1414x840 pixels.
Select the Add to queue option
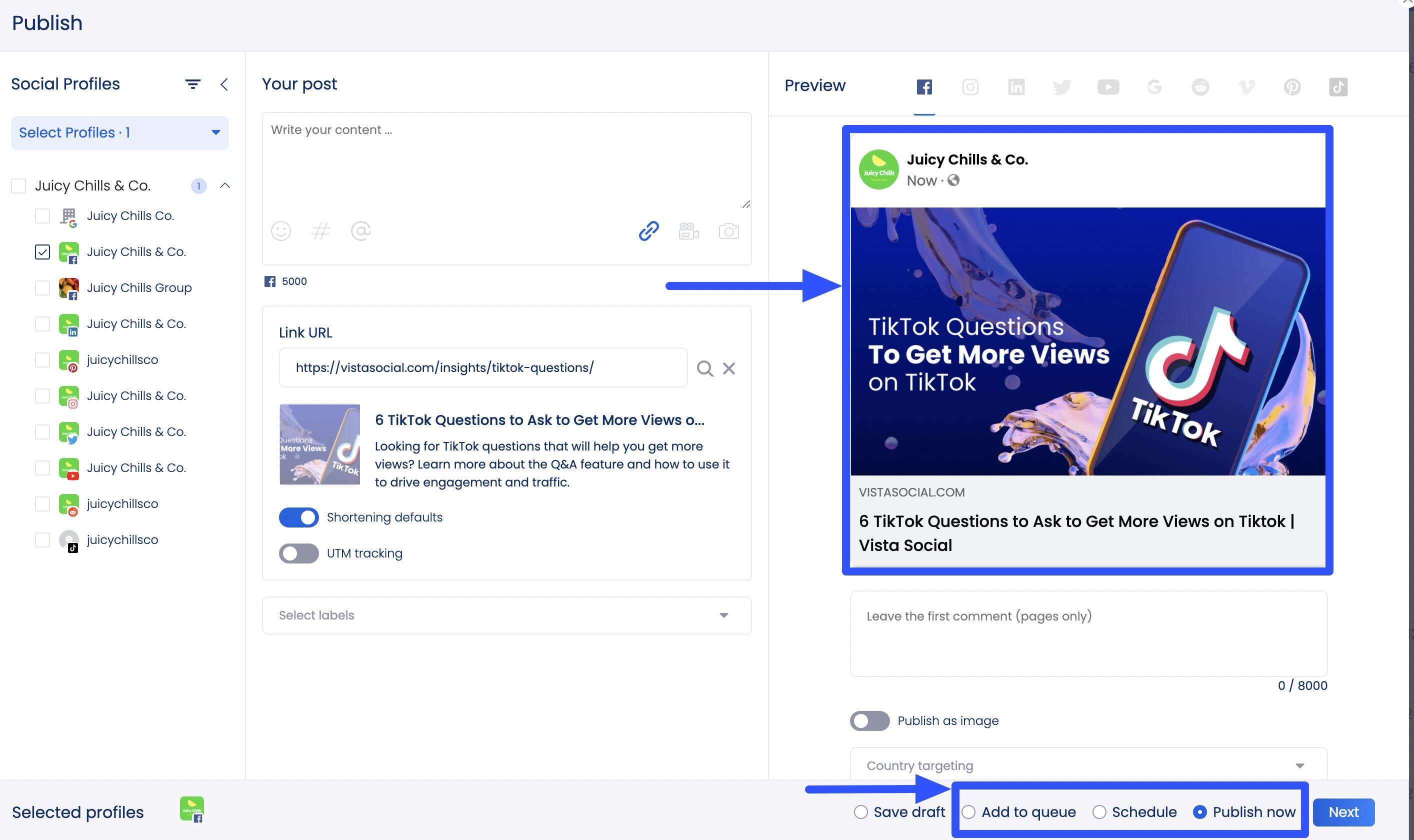tap(970, 811)
